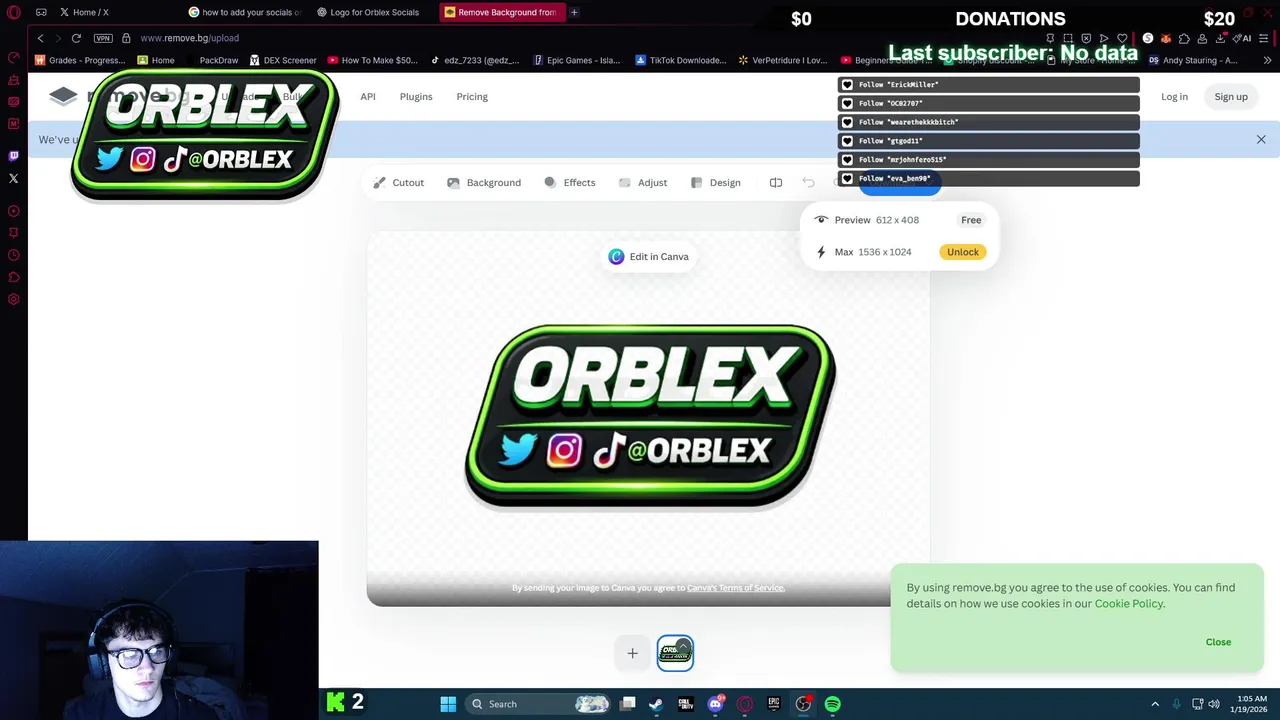1280x720 pixels.
Task: Click the undo arrow icon
Action: (x=809, y=183)
